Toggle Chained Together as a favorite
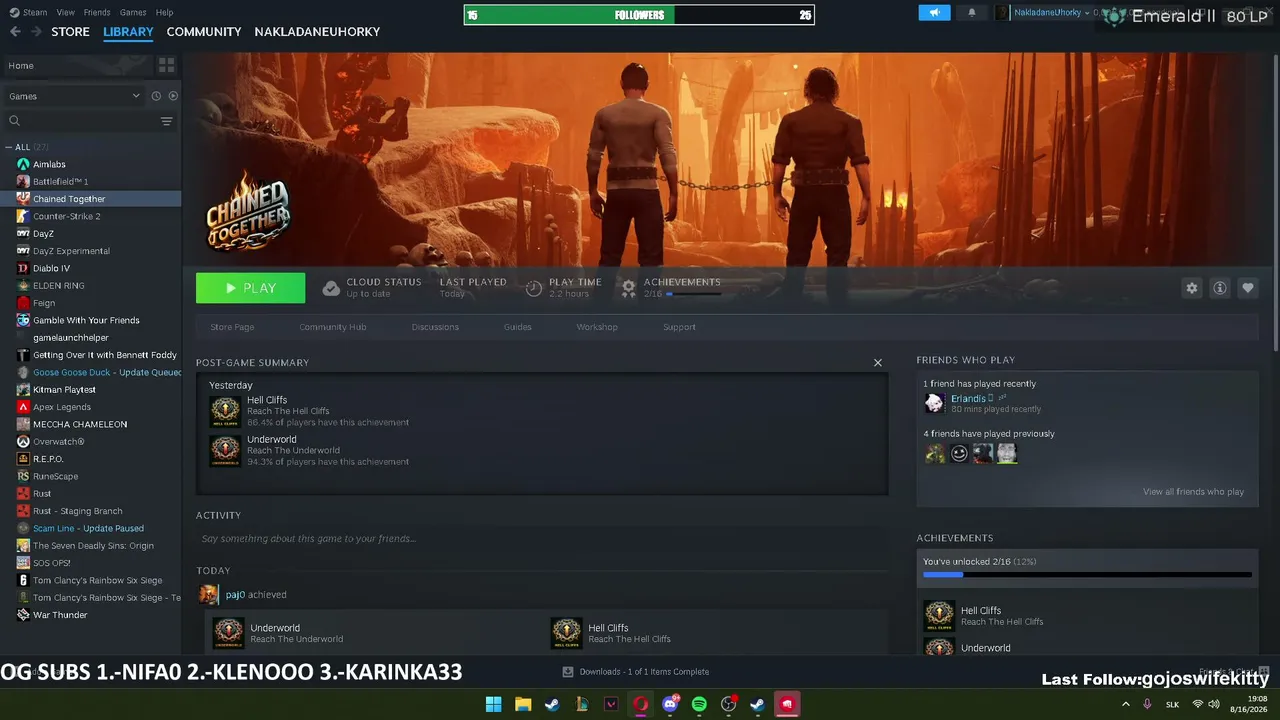Viewport: 1280px width, 720px height. [x=1247, y=288]
